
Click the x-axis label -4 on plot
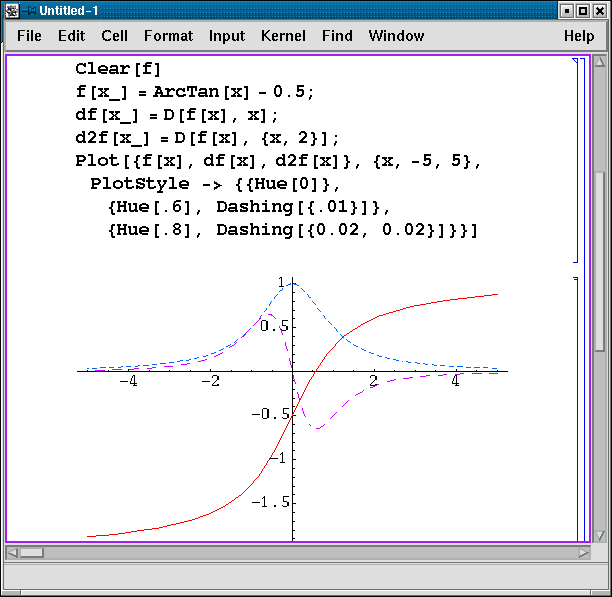tap(128, 381)
